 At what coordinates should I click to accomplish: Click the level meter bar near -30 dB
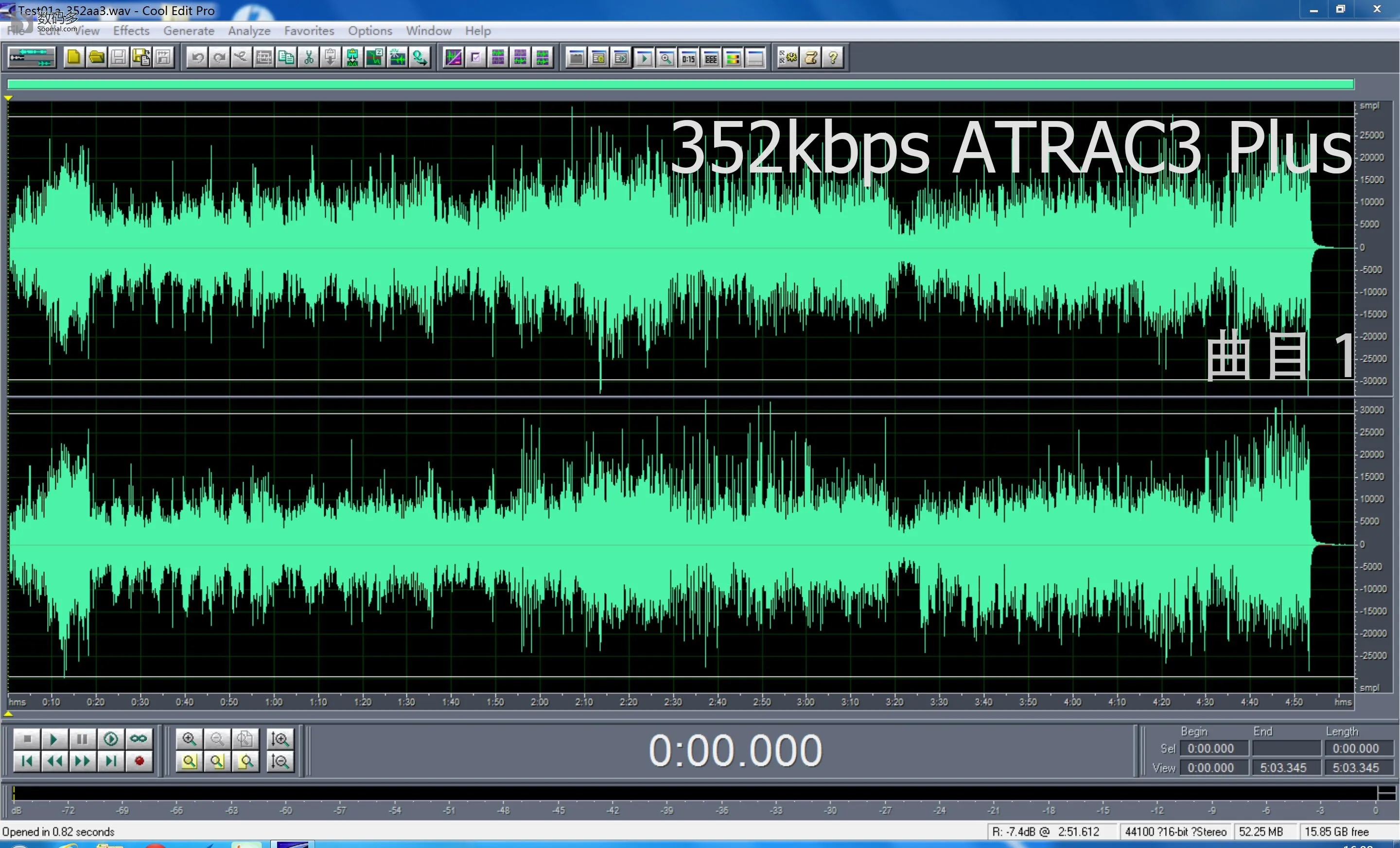tap(831, 793)
